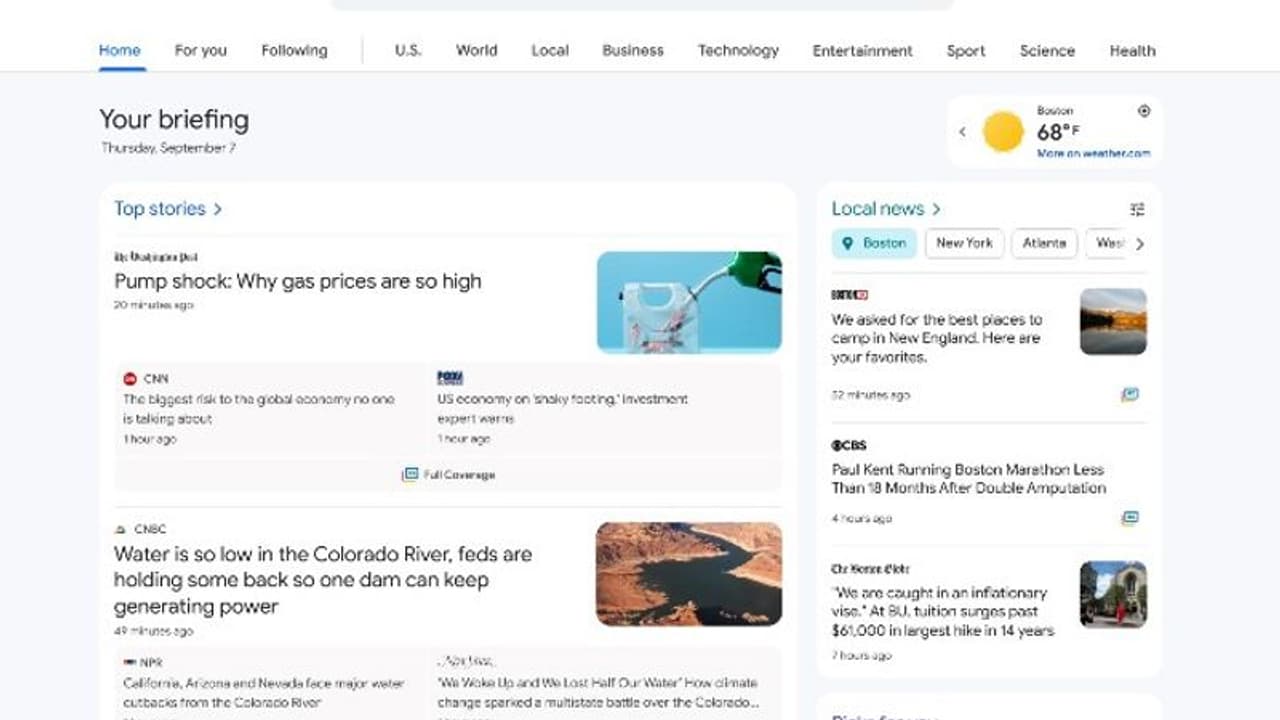
Task: Select the Atlanta city chip
Action: (1044, 243)
